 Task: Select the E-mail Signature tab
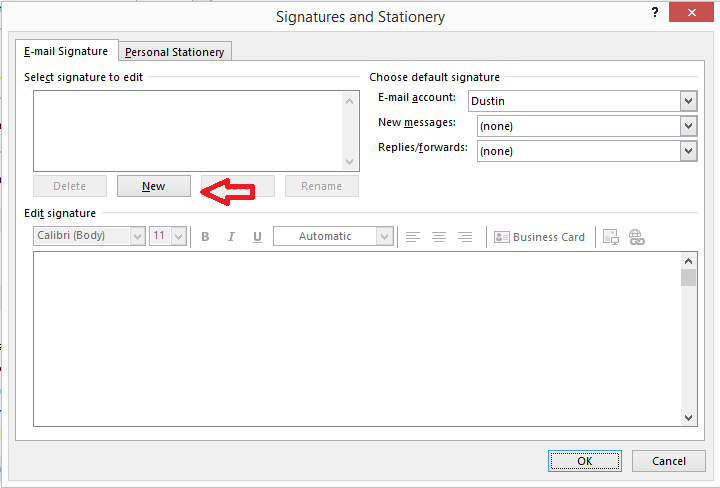pyautogui.click(x=66, y=51)
